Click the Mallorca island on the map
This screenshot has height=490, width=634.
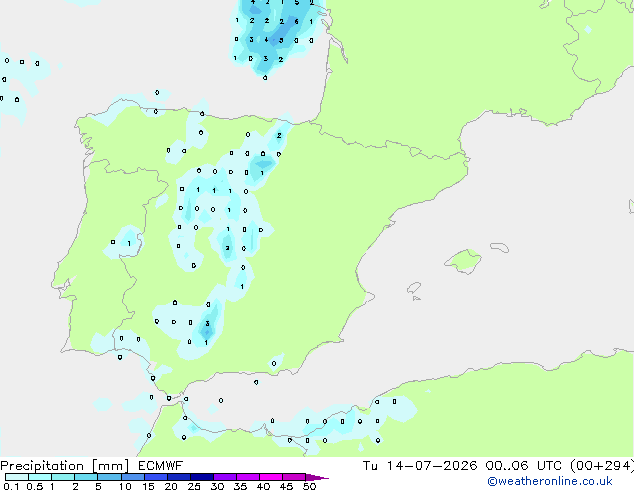[x=464, y=261]
